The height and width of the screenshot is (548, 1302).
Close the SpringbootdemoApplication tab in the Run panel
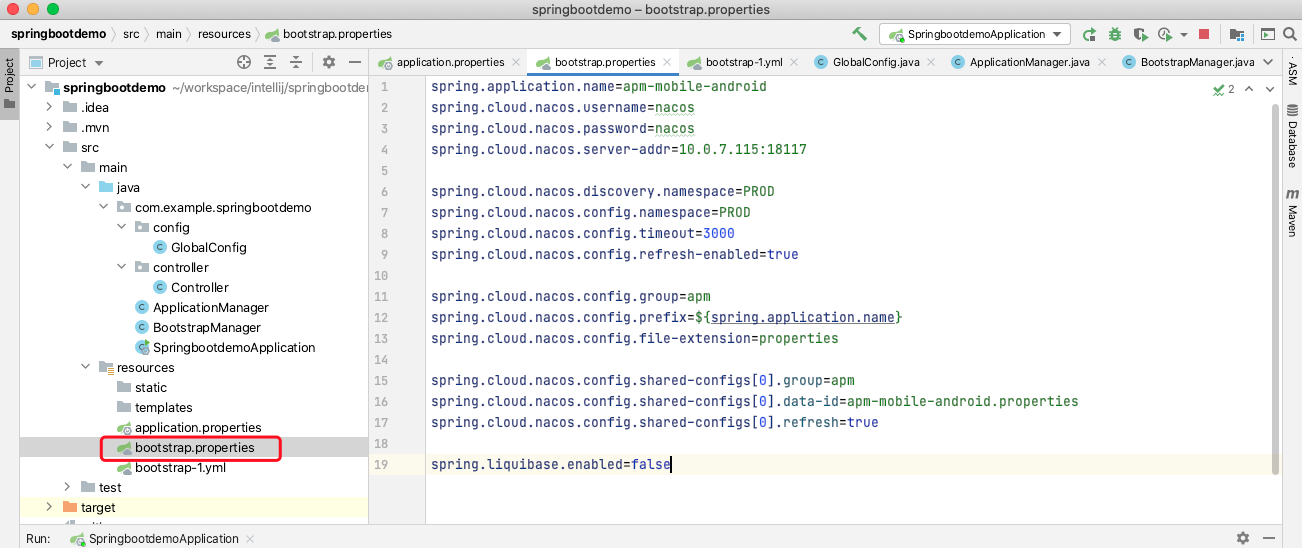tap(250, 538)
